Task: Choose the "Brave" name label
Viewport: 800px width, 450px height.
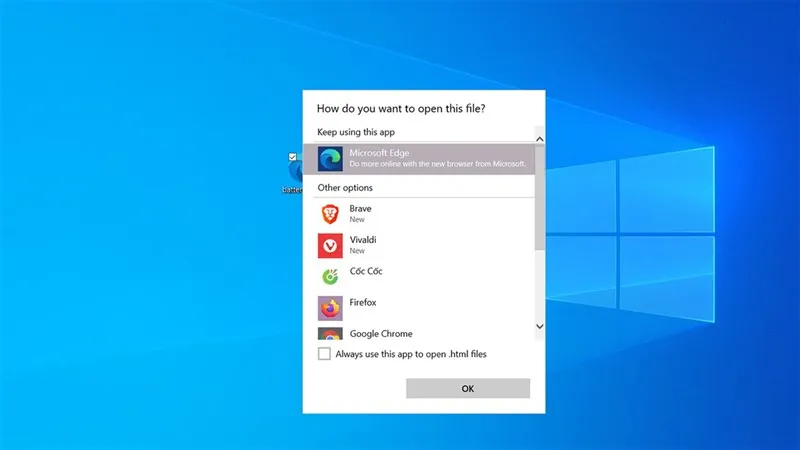Action: point(360,208)
